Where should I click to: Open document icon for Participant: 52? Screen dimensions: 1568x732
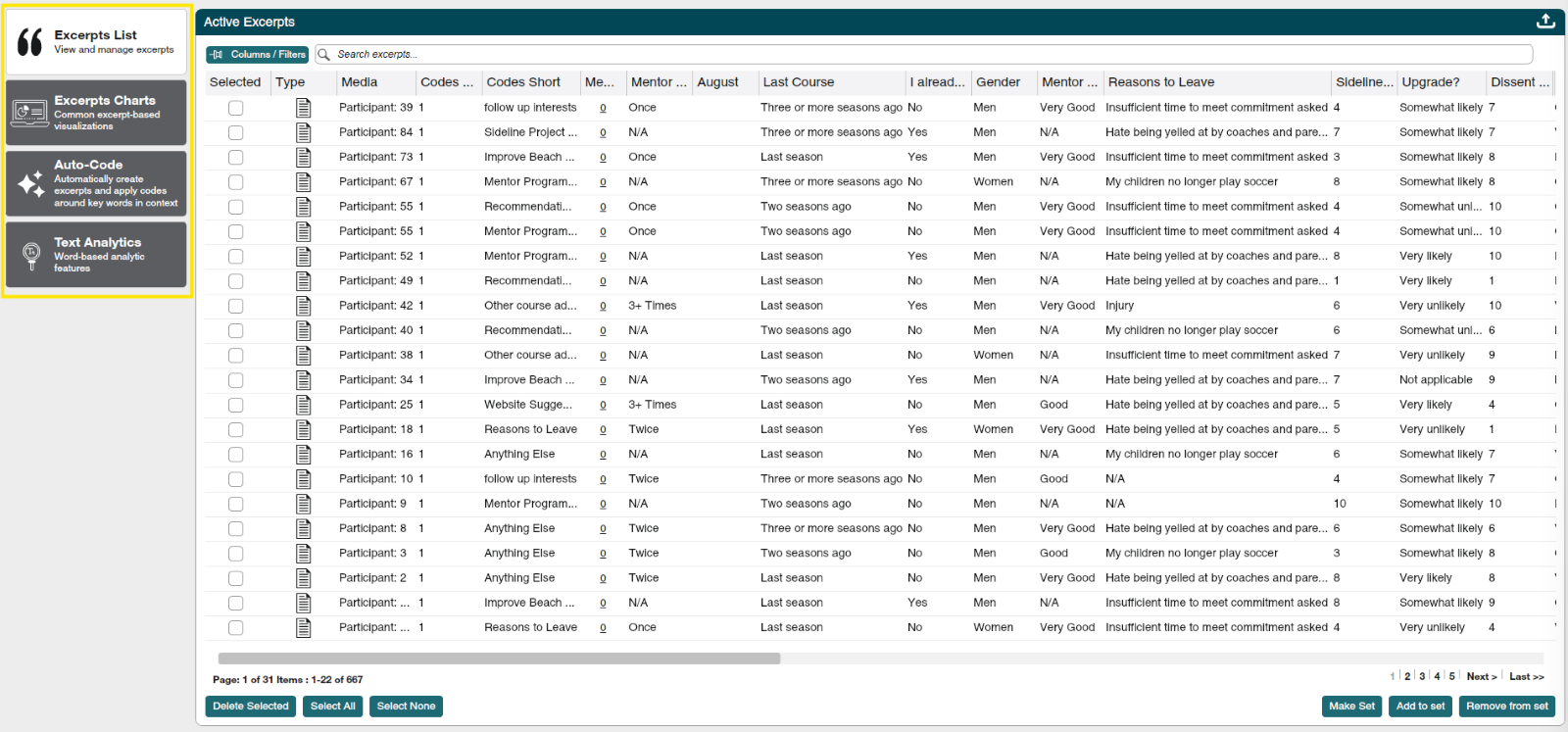click(x=304, y=256)
